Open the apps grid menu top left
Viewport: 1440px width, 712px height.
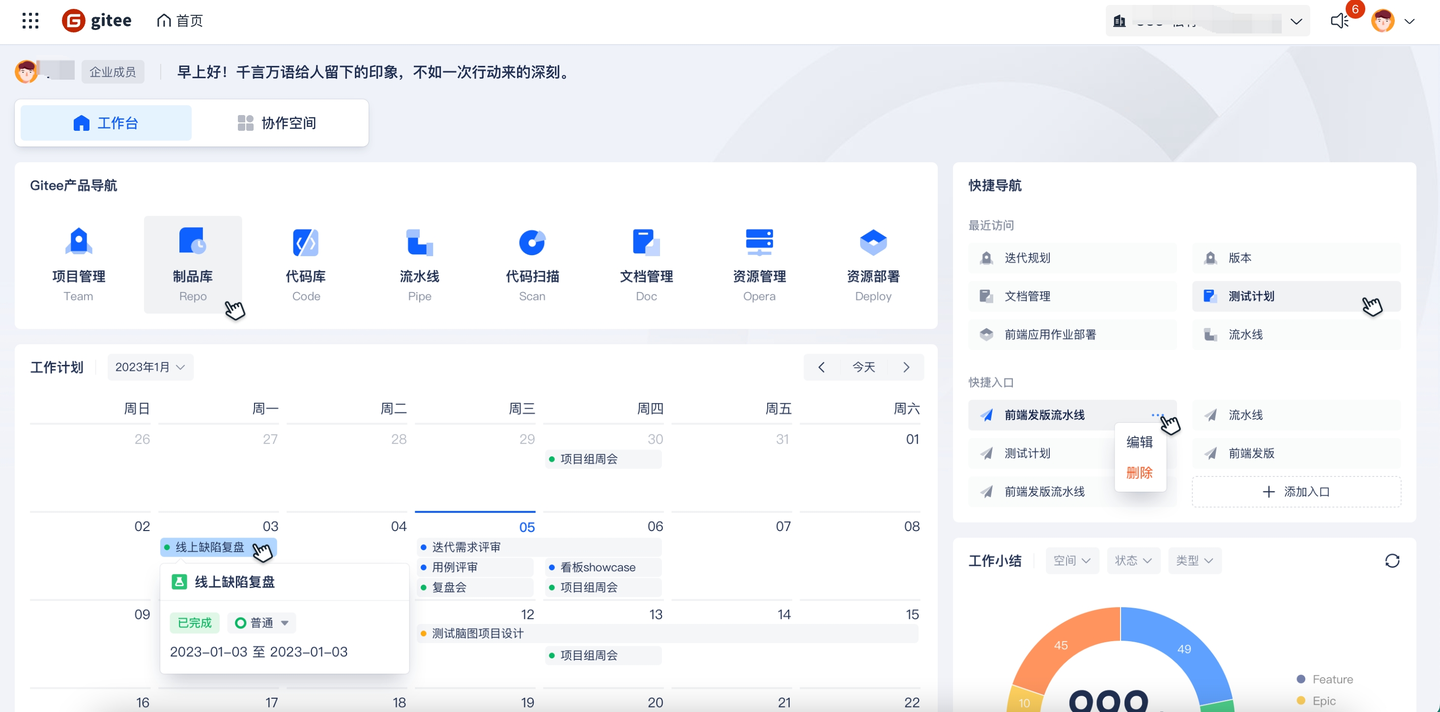(x=29, y=19)
